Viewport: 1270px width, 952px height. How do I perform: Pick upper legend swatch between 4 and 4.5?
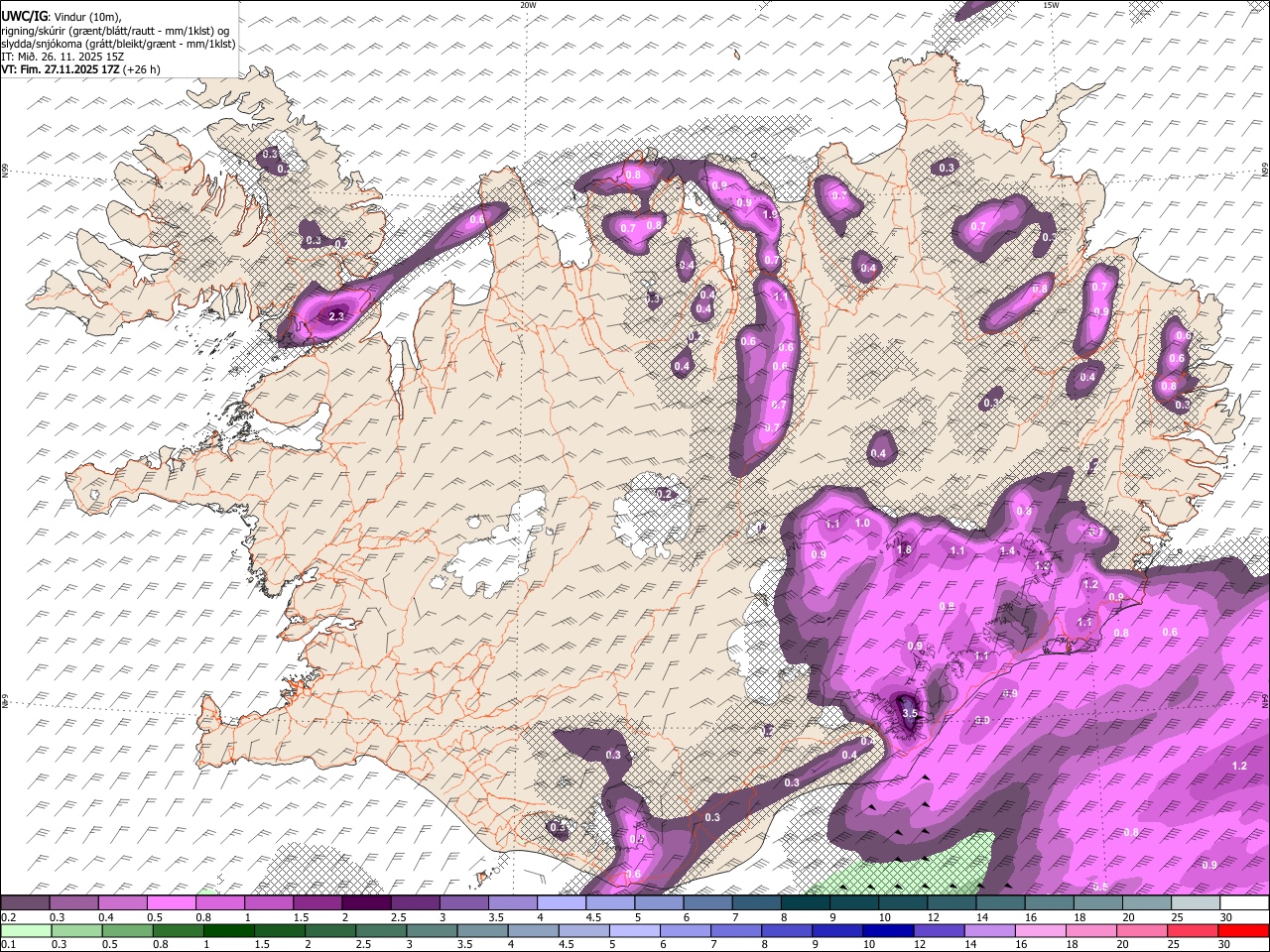[562, 902]
